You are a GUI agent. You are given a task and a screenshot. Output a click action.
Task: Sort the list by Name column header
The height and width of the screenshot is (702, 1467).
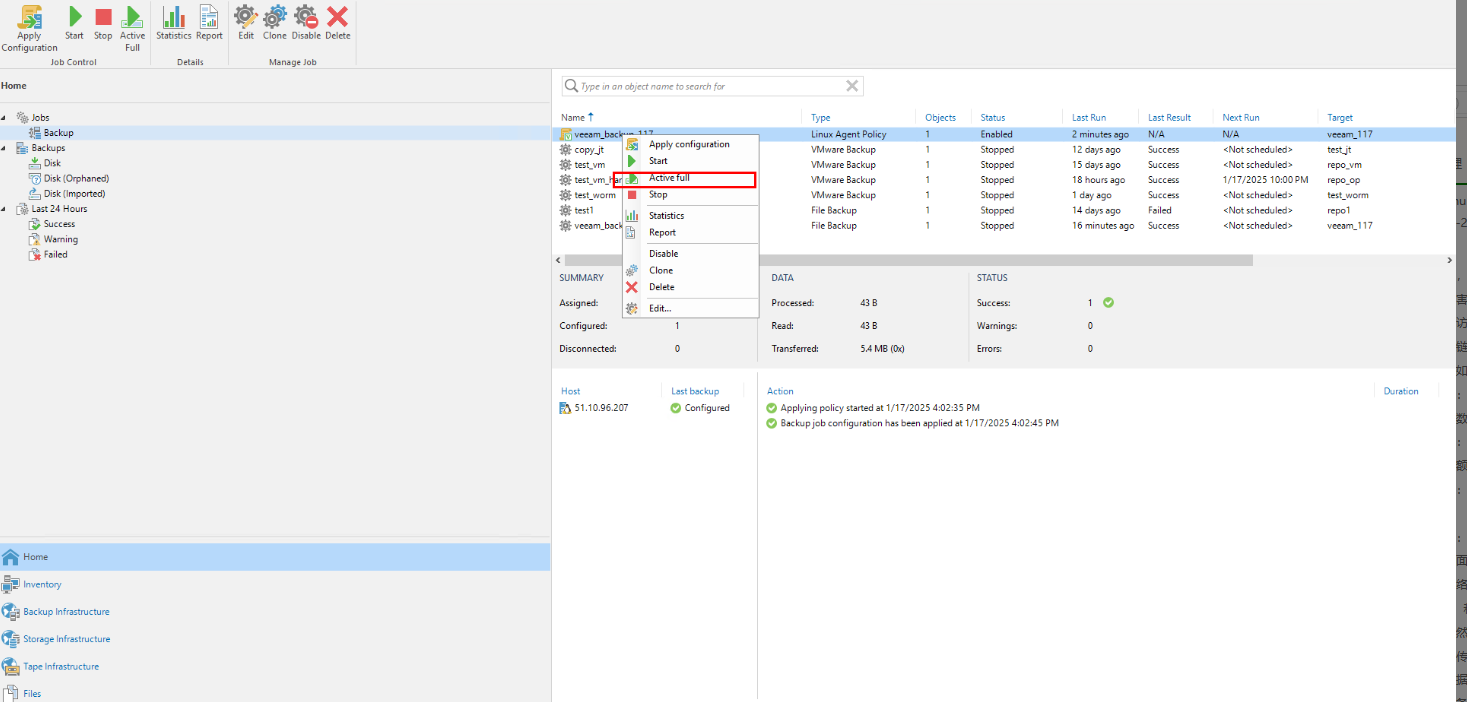point(573,118)
